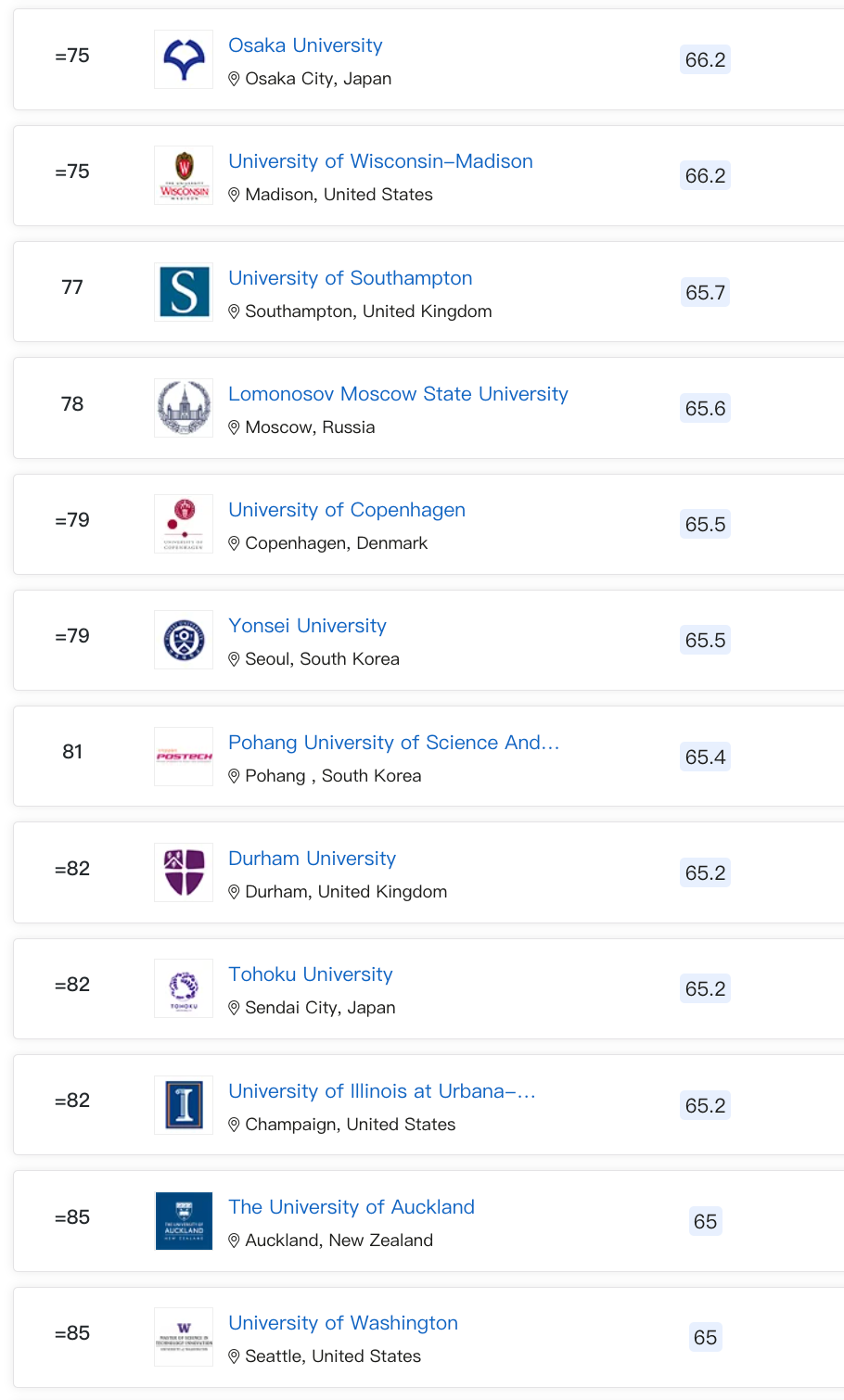Click the University of Wisconsin–Madison crest logo
Screen dimensions: 844x1400
(184, 175)
